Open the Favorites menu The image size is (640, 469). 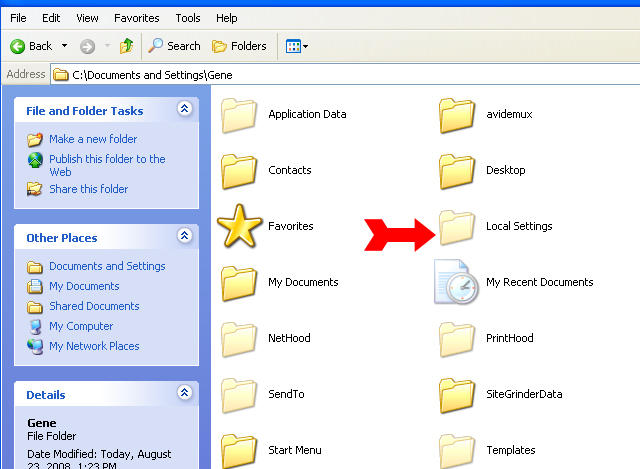point(137,18)
